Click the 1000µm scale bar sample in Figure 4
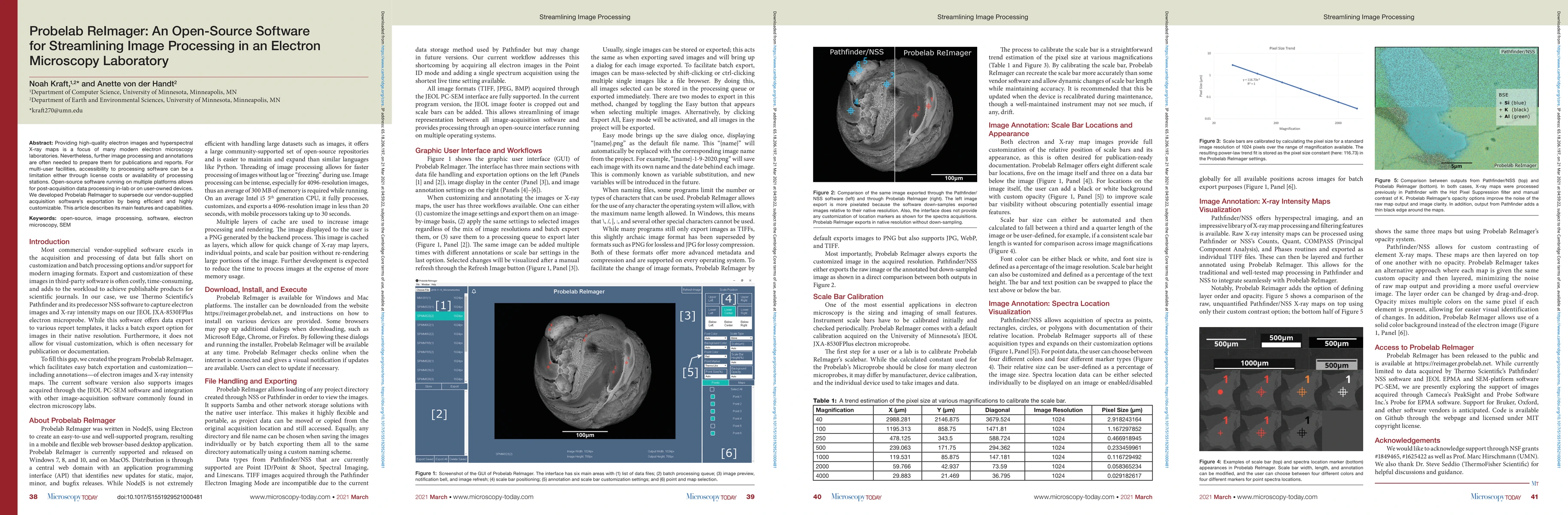The image size is (1568, 515). (1255, 365)
